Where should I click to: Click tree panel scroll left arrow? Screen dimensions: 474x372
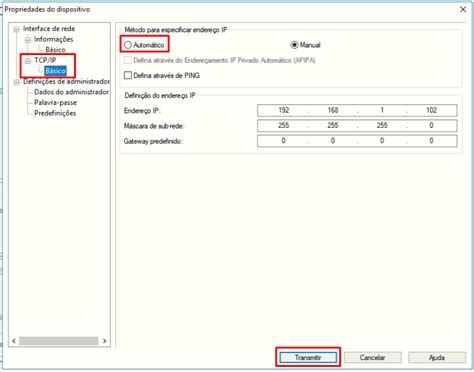point(14,341)
